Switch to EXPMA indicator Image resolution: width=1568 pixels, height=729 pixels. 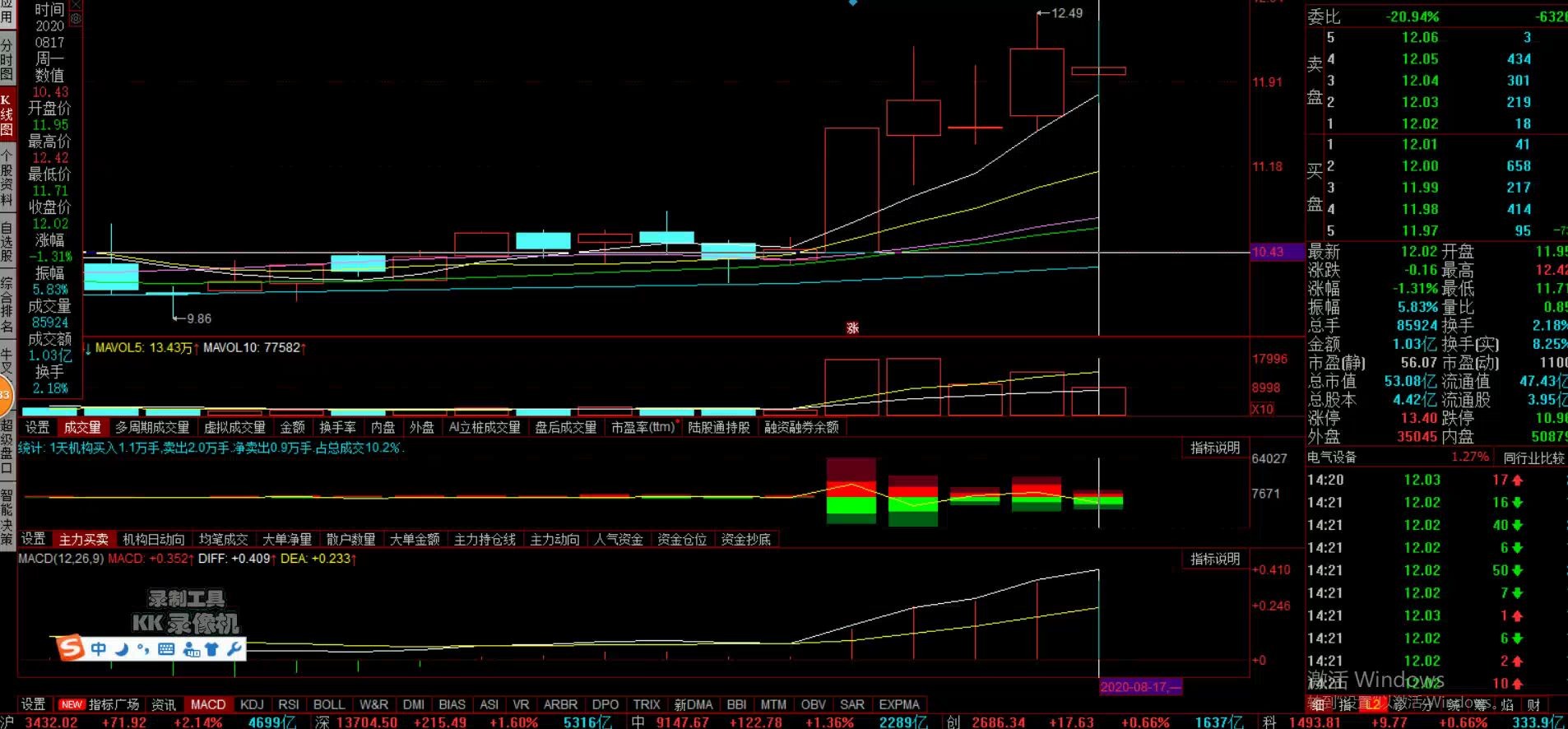click(x=899, y=704)
